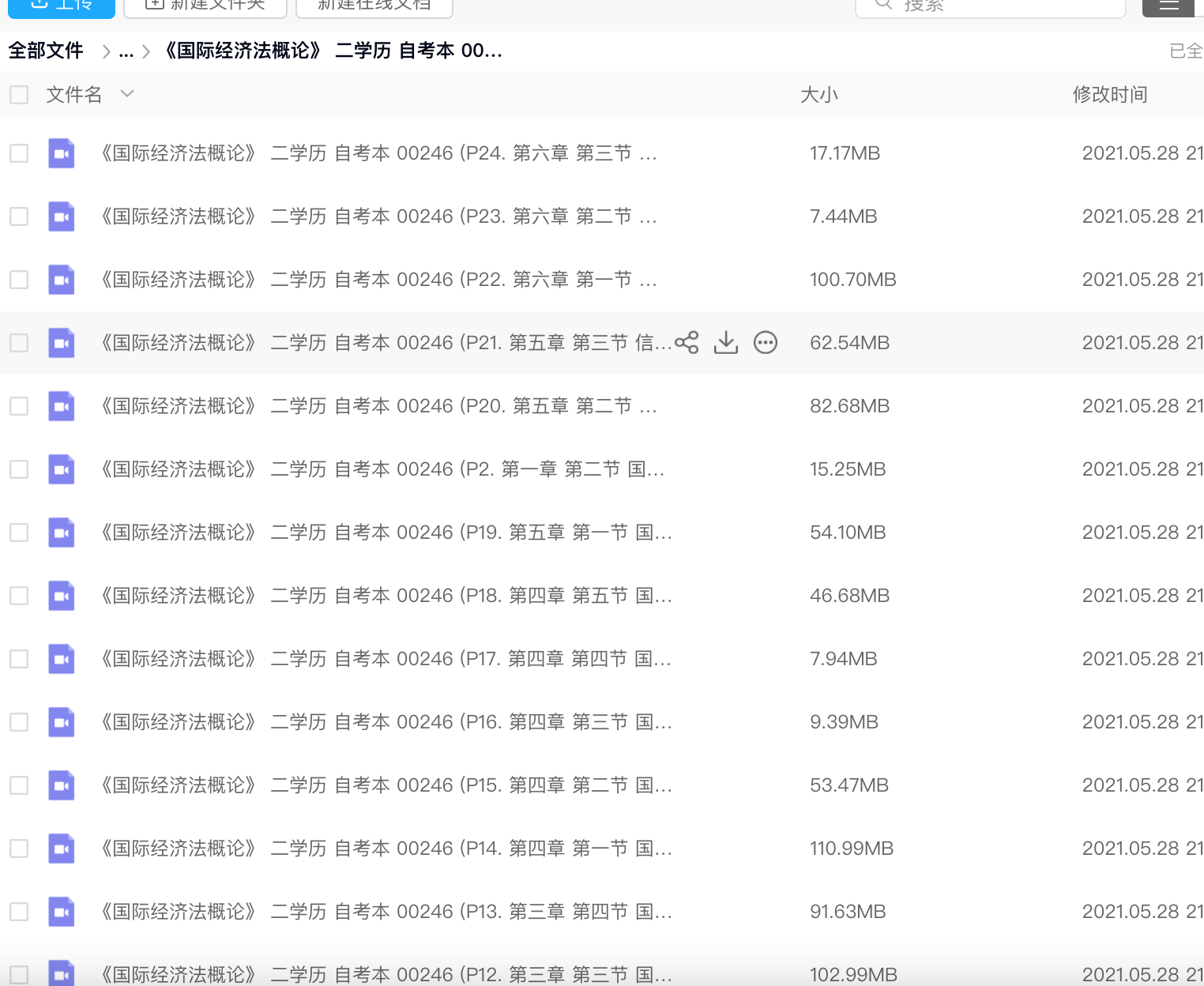Sort files by the 修改时间 column header
This screenshot has width=1204, height=986.
[x=1110, y=95]
